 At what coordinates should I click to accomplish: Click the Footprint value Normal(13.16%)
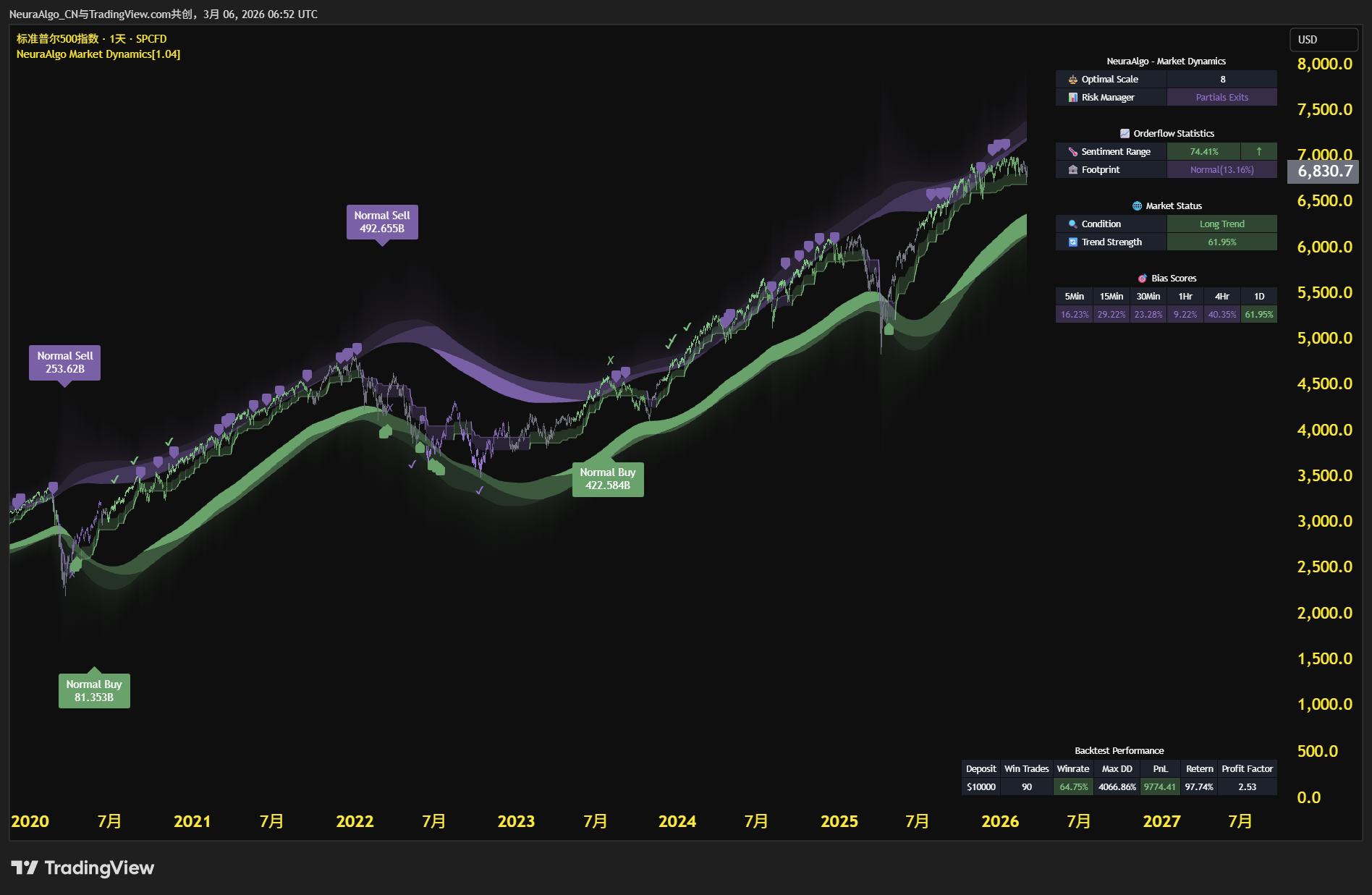tap(1222, 170)
